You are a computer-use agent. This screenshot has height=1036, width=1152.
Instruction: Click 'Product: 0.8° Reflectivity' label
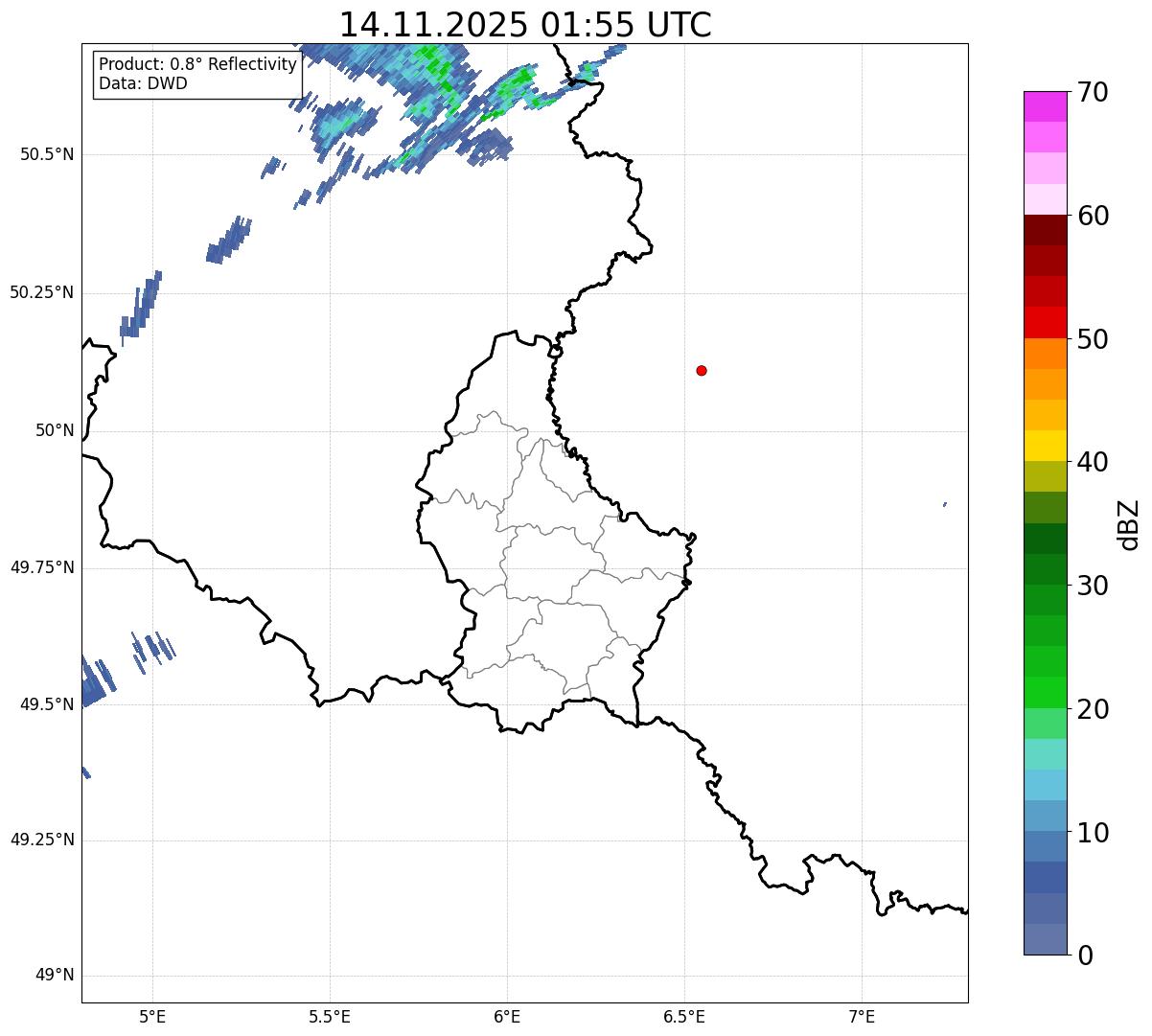point(198,64)
